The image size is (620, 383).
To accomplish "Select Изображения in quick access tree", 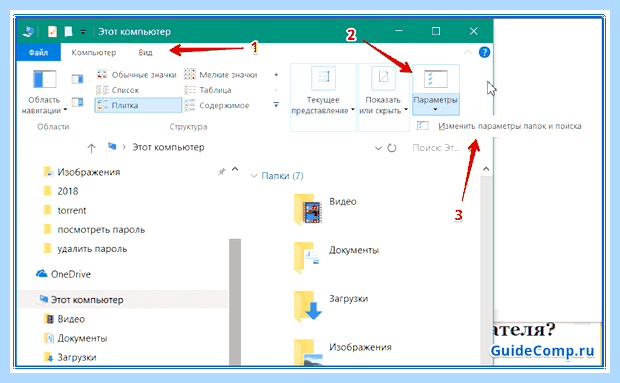I will click(x=89, y=172).
